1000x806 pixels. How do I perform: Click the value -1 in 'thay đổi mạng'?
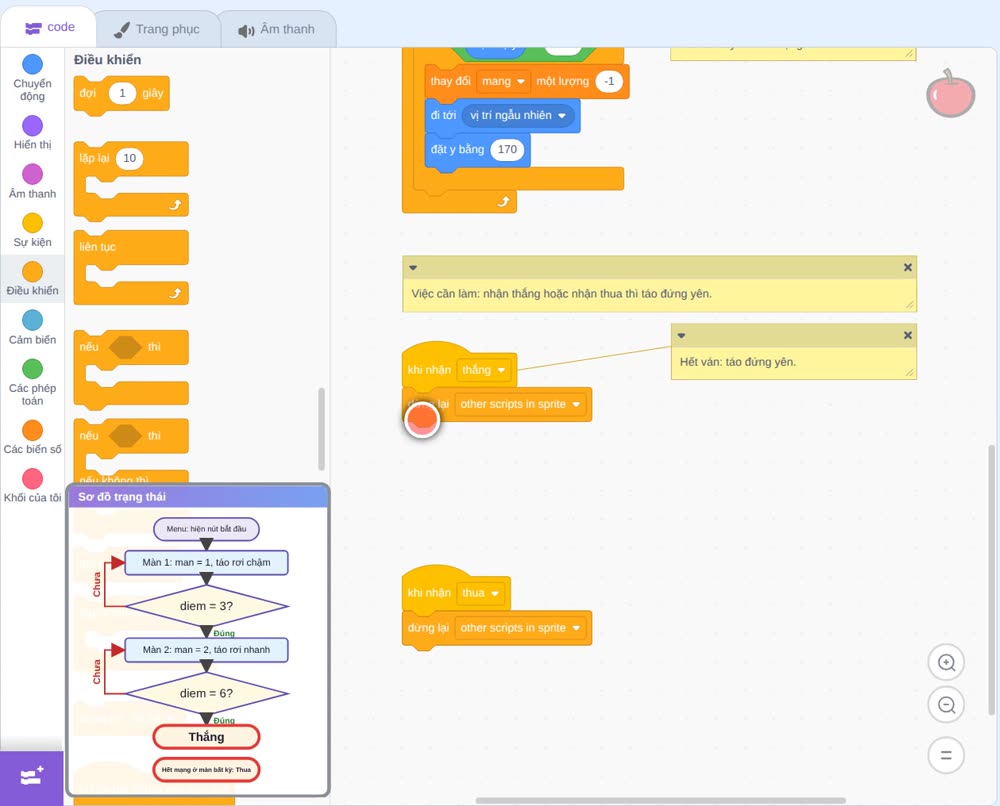pos(609,82)
